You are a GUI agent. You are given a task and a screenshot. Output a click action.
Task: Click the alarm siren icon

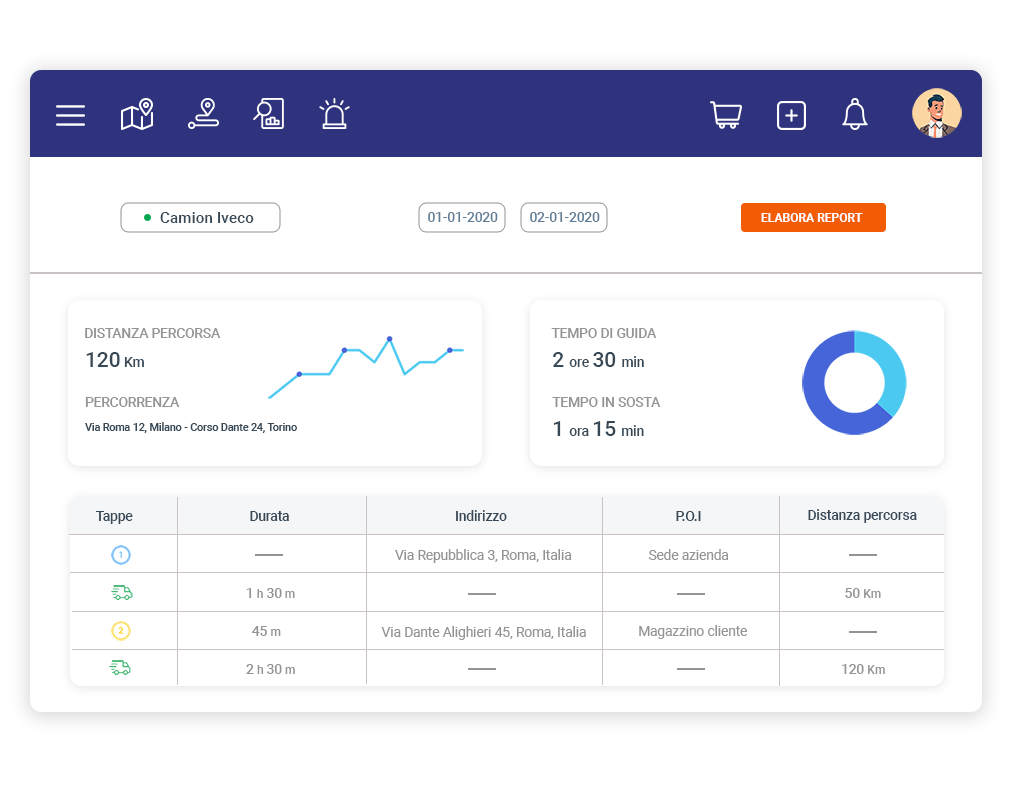pyautogui.click(x=334, y=114)
